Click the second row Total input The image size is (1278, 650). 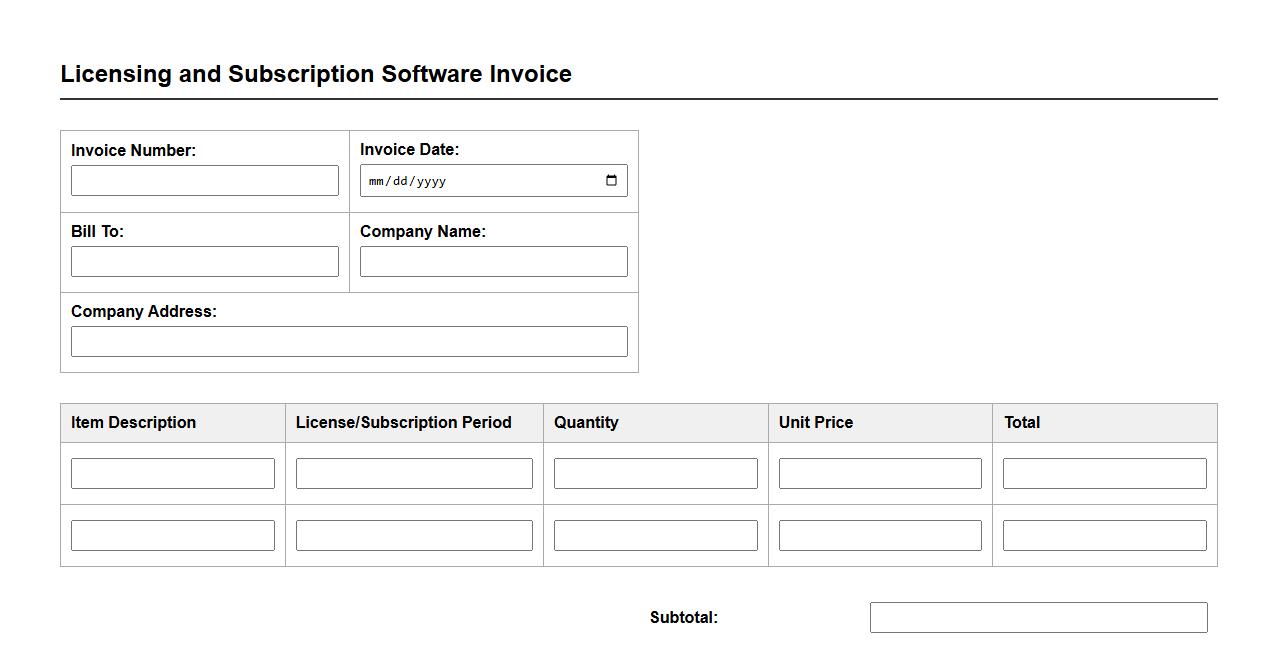(x=1104, y=536)
